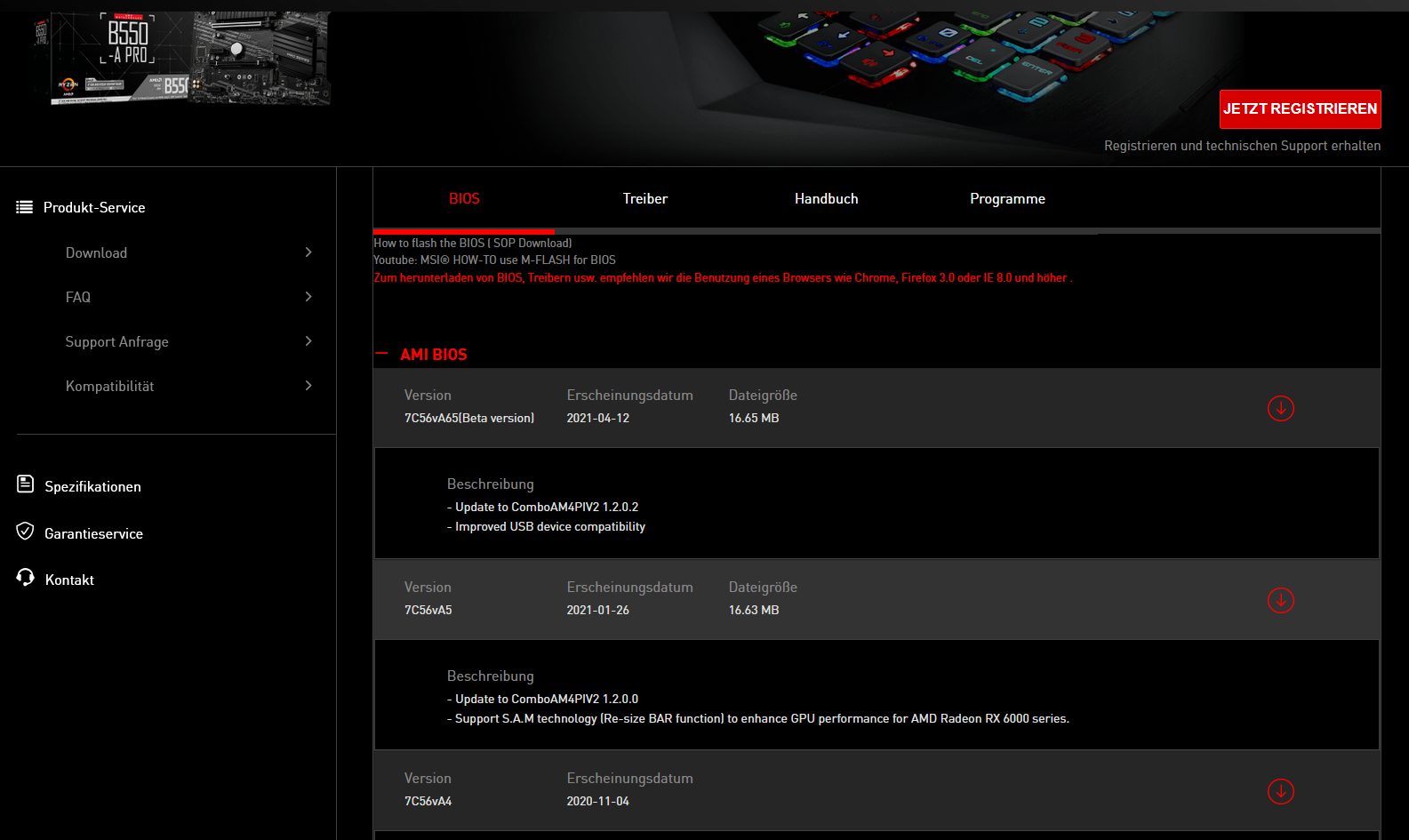The image size is (1409, 840).
Task: Select release date 2020-11-04
Action: [x=598, y=801]
